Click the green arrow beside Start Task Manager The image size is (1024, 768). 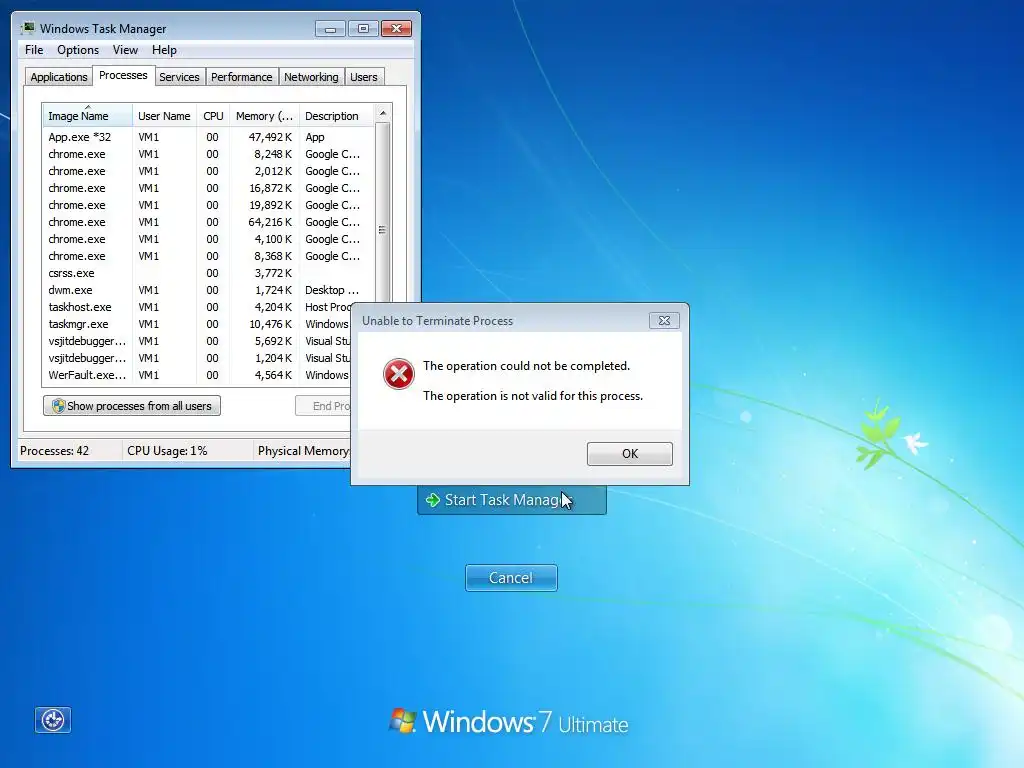click(x=432, y=500)
